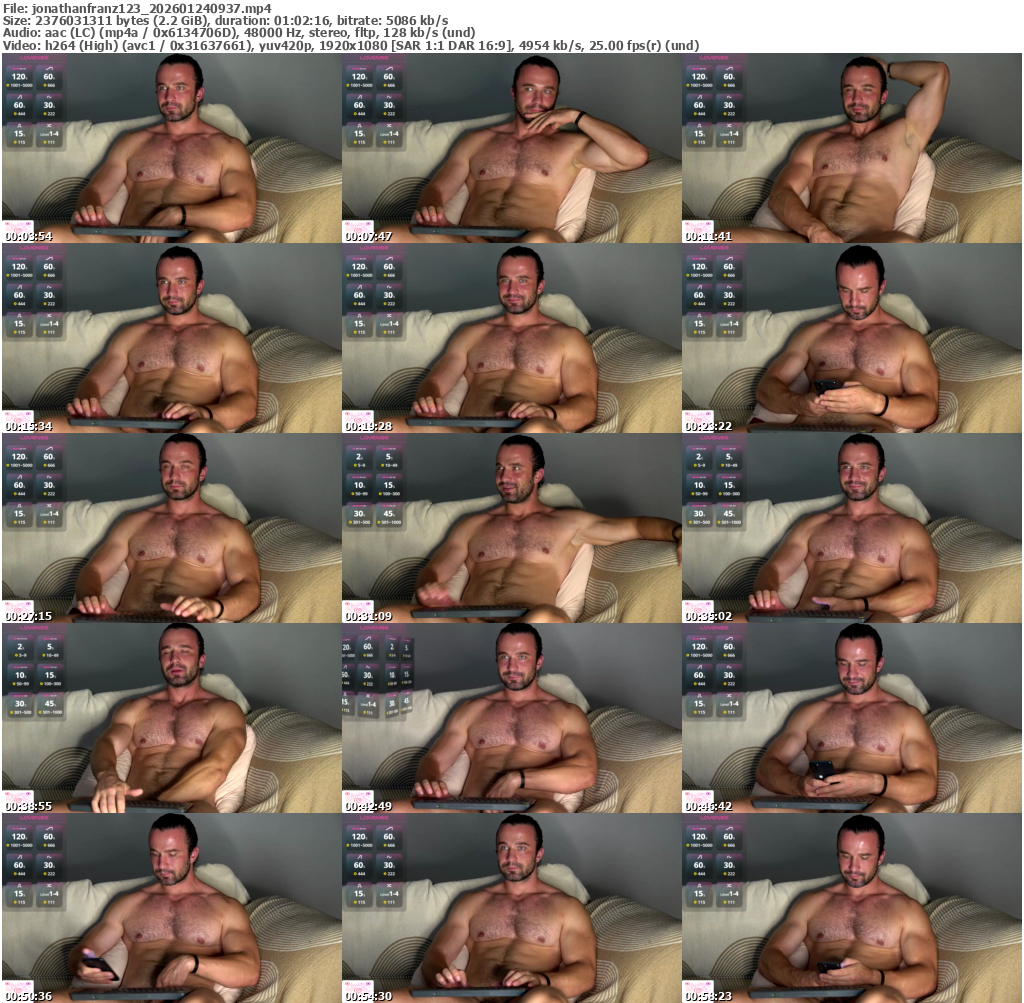This screenshot has height=1003, width=1024.
Task: Open the thumbnail at 00:27:15
Action: click(171, 528)
